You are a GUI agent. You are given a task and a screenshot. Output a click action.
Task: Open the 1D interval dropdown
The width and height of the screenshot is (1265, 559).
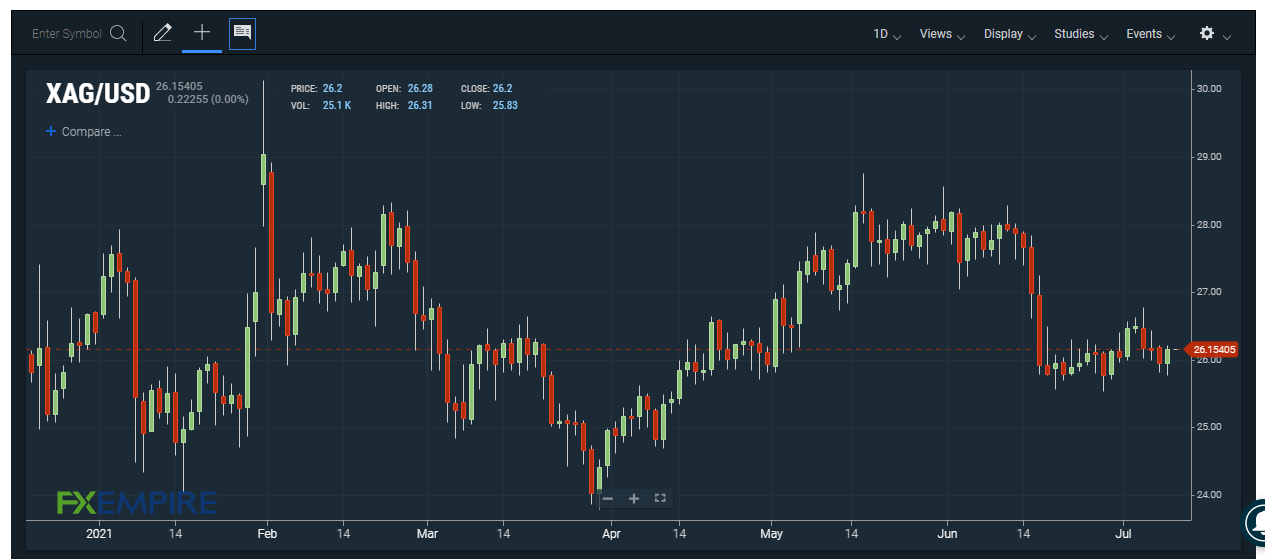(886, 34)
